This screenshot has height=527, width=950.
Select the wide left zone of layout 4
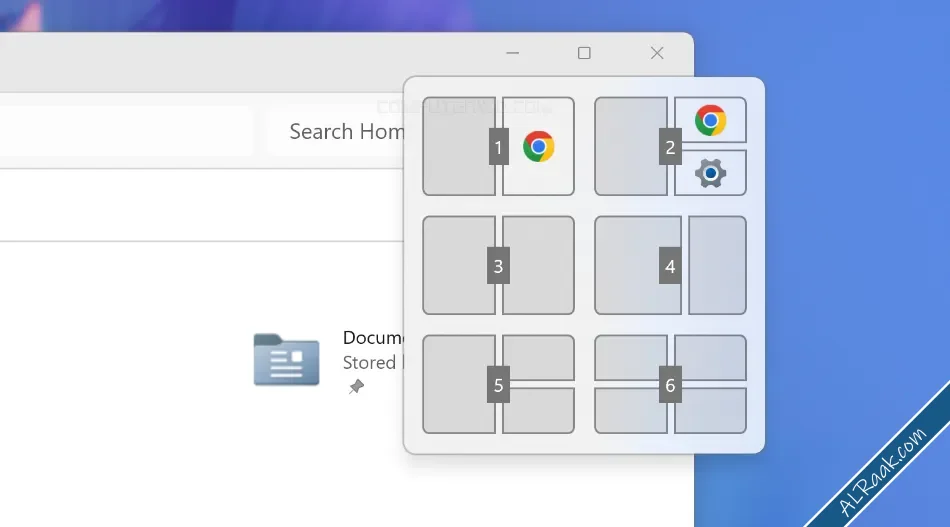(x=638, y=265)
